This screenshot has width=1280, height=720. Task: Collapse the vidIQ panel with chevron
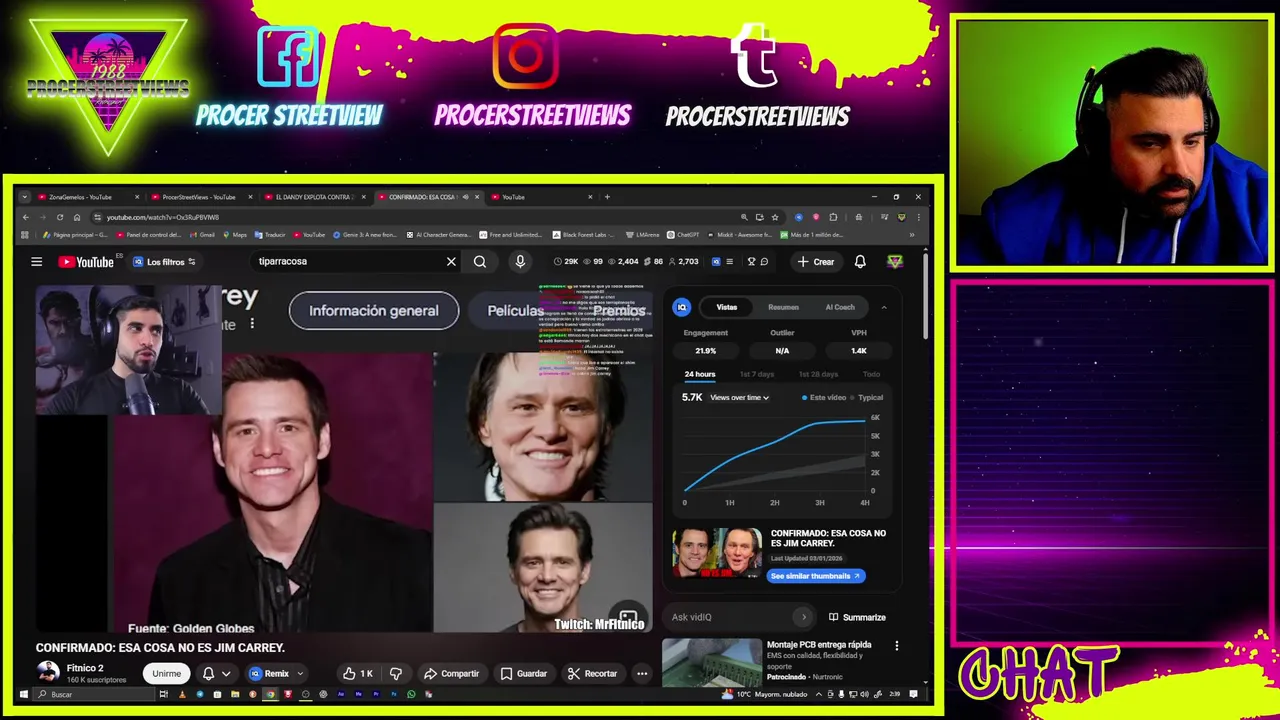pyautogui.click(x=883, y=307)
